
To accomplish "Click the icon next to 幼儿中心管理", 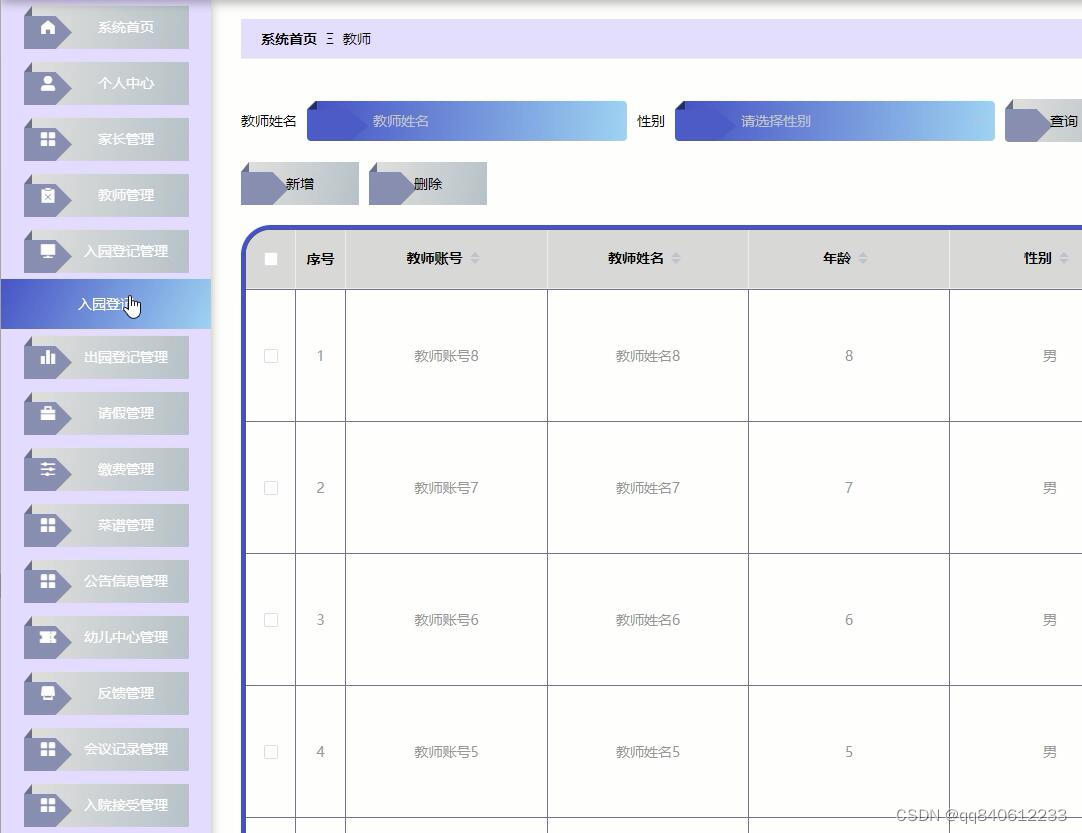I will point(48,637).
